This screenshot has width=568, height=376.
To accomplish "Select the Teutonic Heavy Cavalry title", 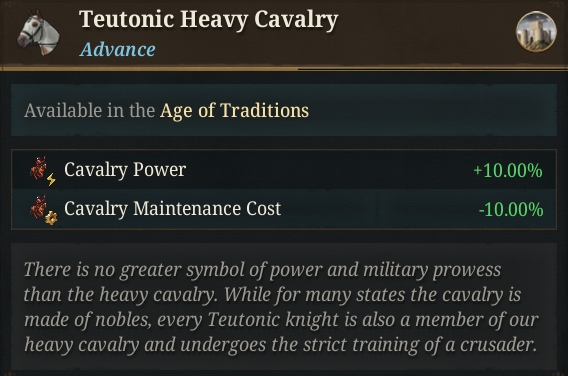I will click(208, 20).
